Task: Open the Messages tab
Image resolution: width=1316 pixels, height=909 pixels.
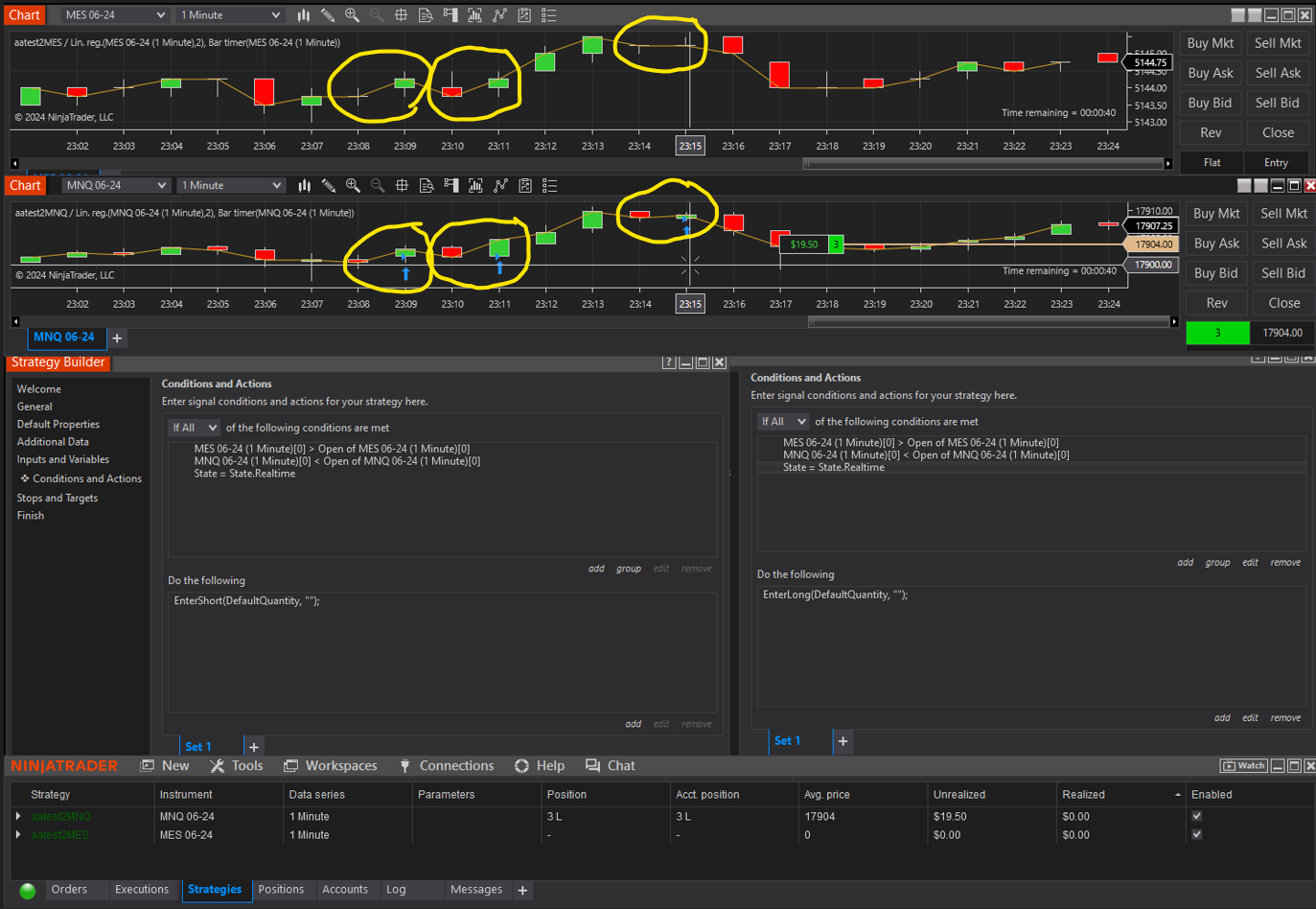Action: pyautogui.click(x=476, y=890)
